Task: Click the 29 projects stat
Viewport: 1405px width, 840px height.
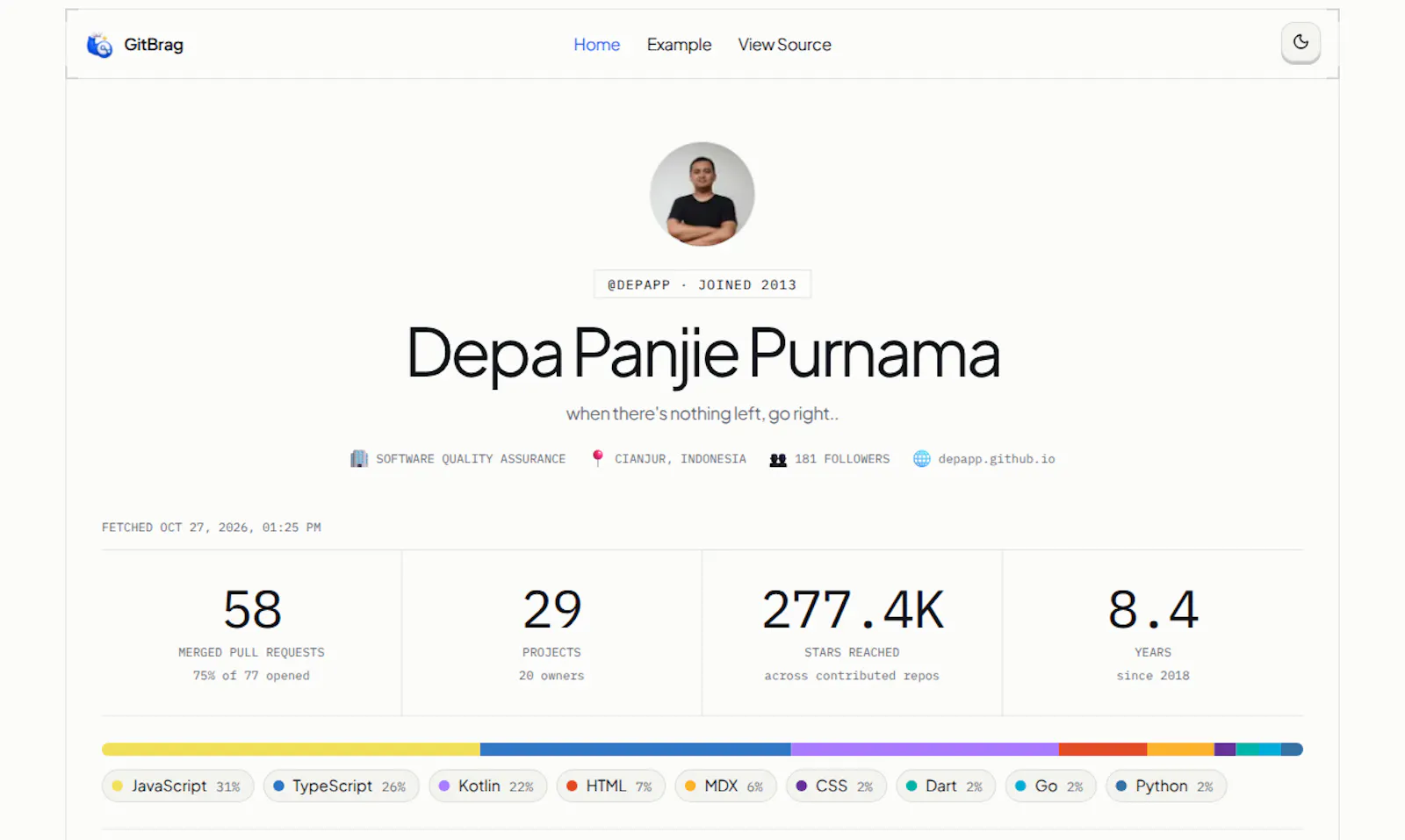Action: [551, 633]
